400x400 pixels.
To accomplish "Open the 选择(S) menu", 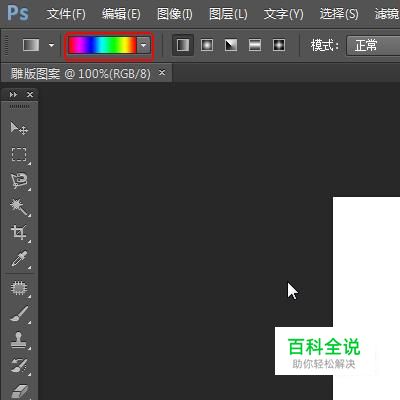I will (x=339, y=14).
